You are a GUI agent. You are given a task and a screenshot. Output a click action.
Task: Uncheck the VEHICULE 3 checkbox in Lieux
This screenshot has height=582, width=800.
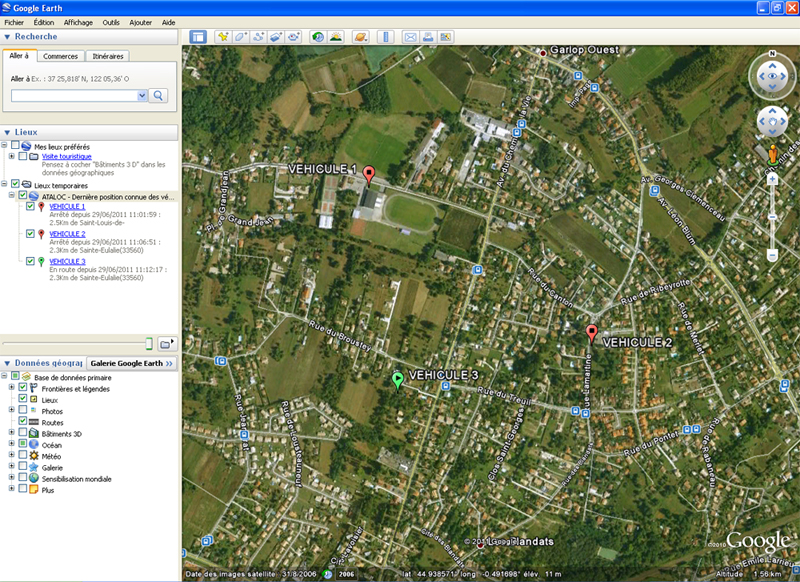point(30,261)
